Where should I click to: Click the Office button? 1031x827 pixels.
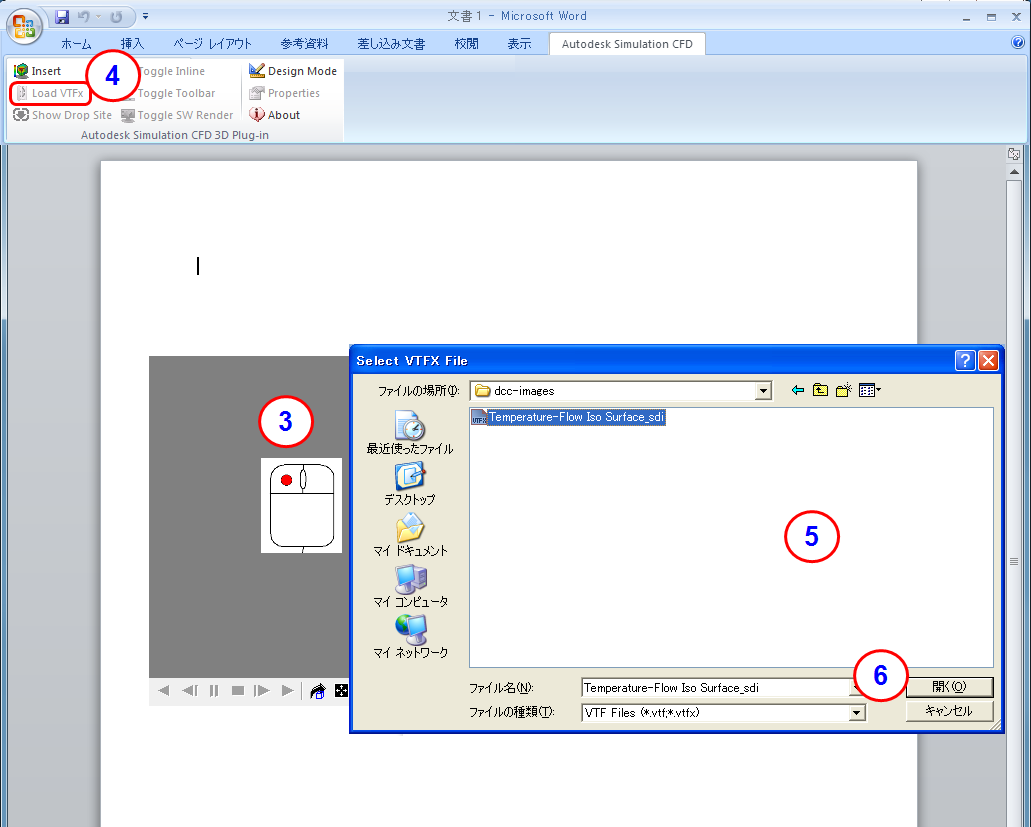click(x=24, y=27)
